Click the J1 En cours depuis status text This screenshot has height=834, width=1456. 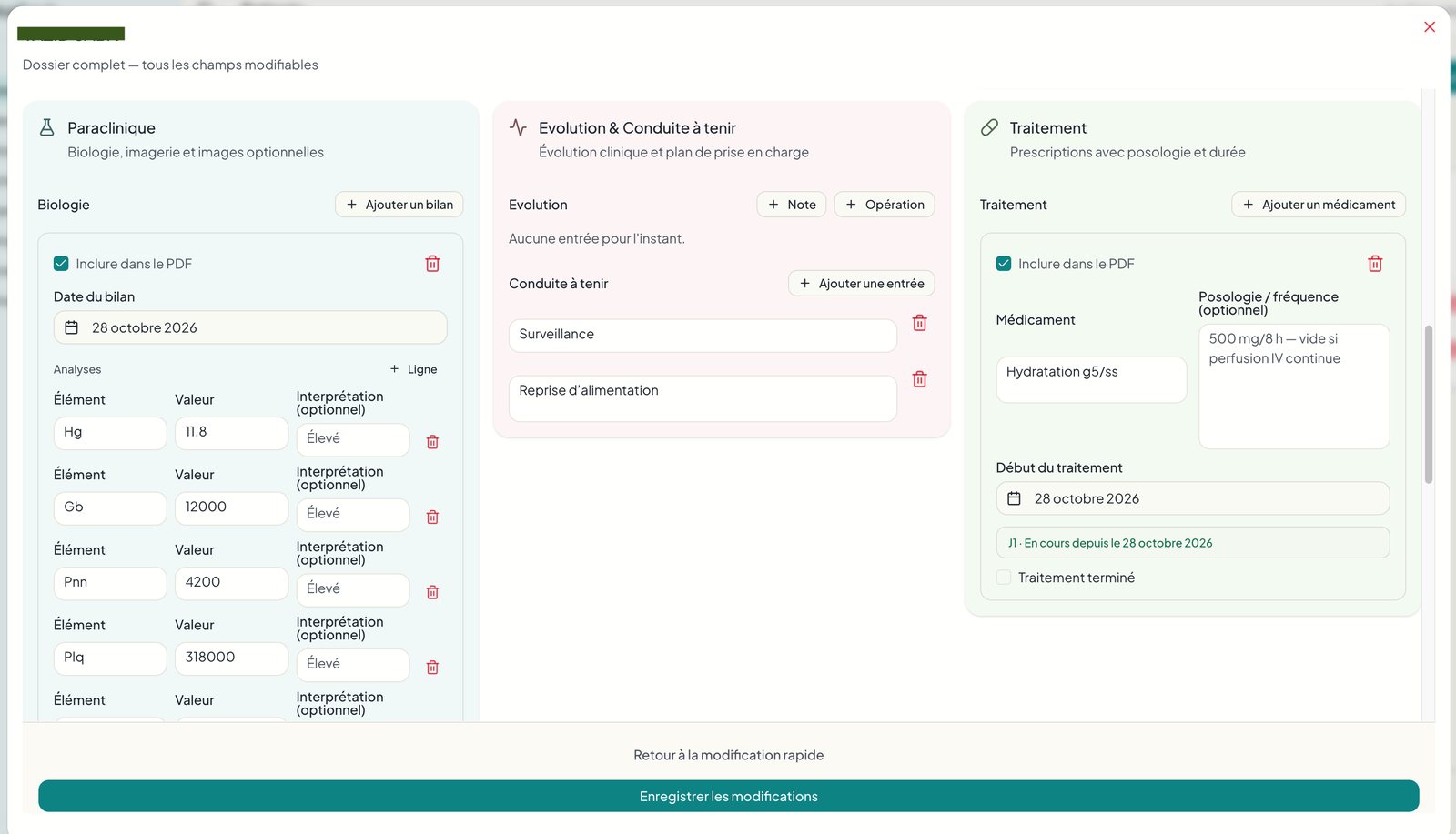point(1110,543)
